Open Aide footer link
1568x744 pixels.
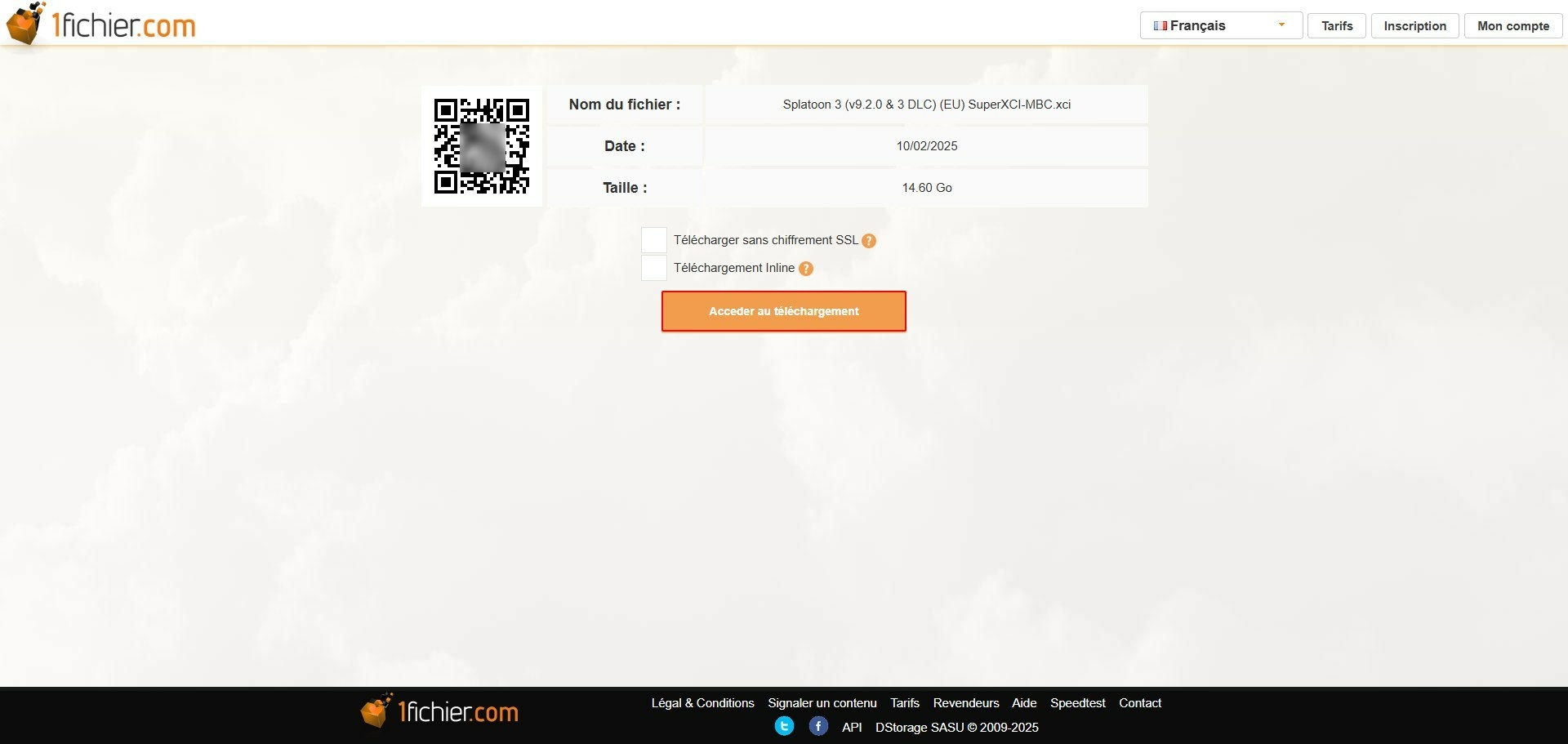coord(1024,703)
